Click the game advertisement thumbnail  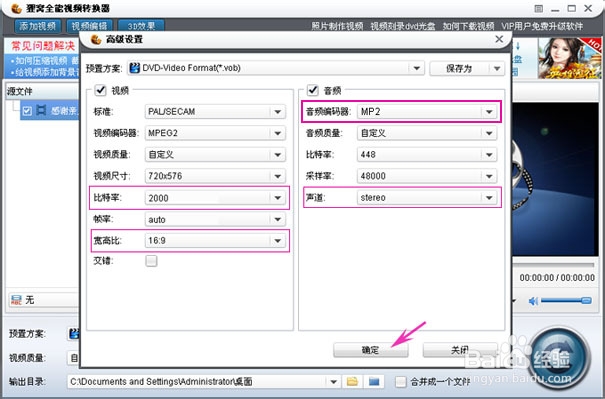[570, 59]
